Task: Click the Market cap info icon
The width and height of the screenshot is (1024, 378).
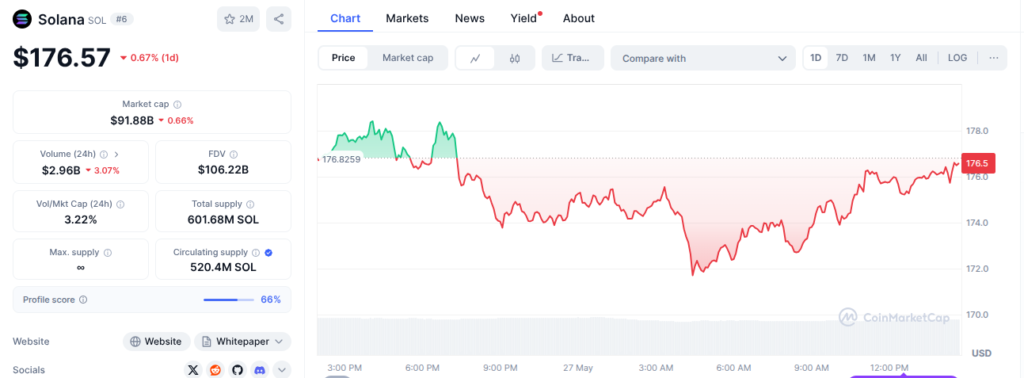Action: pos(178,104)
